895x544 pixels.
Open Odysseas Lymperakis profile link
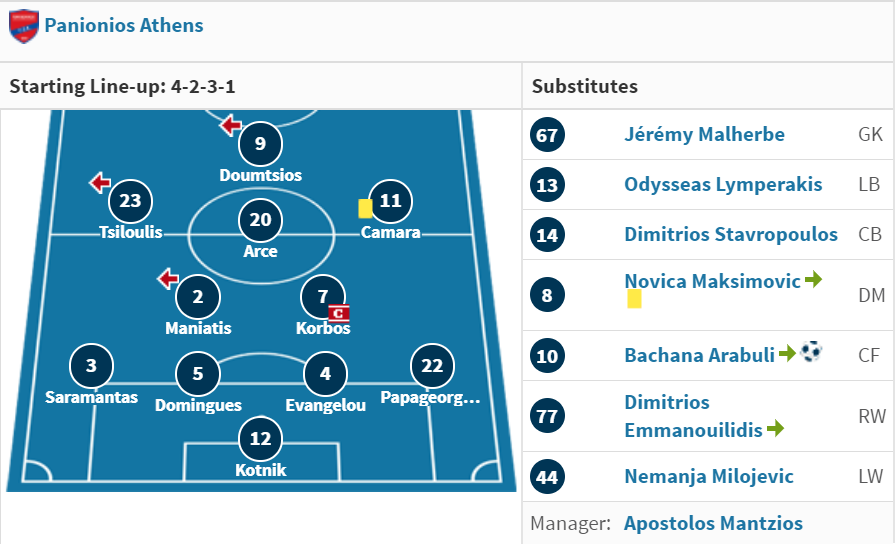click(x=723, y=184)
